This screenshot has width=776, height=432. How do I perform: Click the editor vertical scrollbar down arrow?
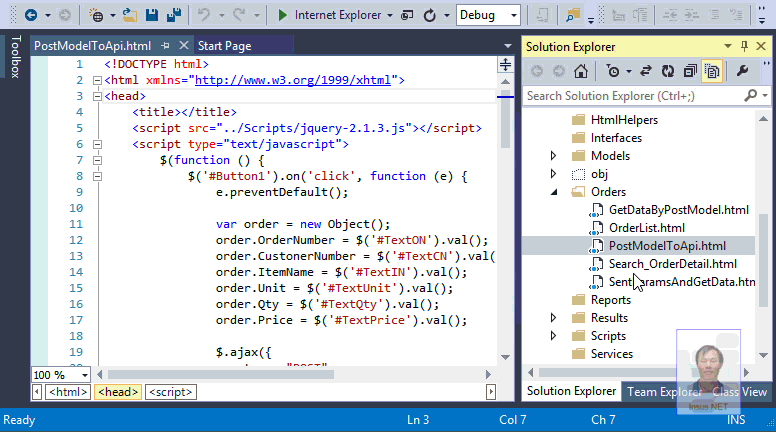point(505,357)
